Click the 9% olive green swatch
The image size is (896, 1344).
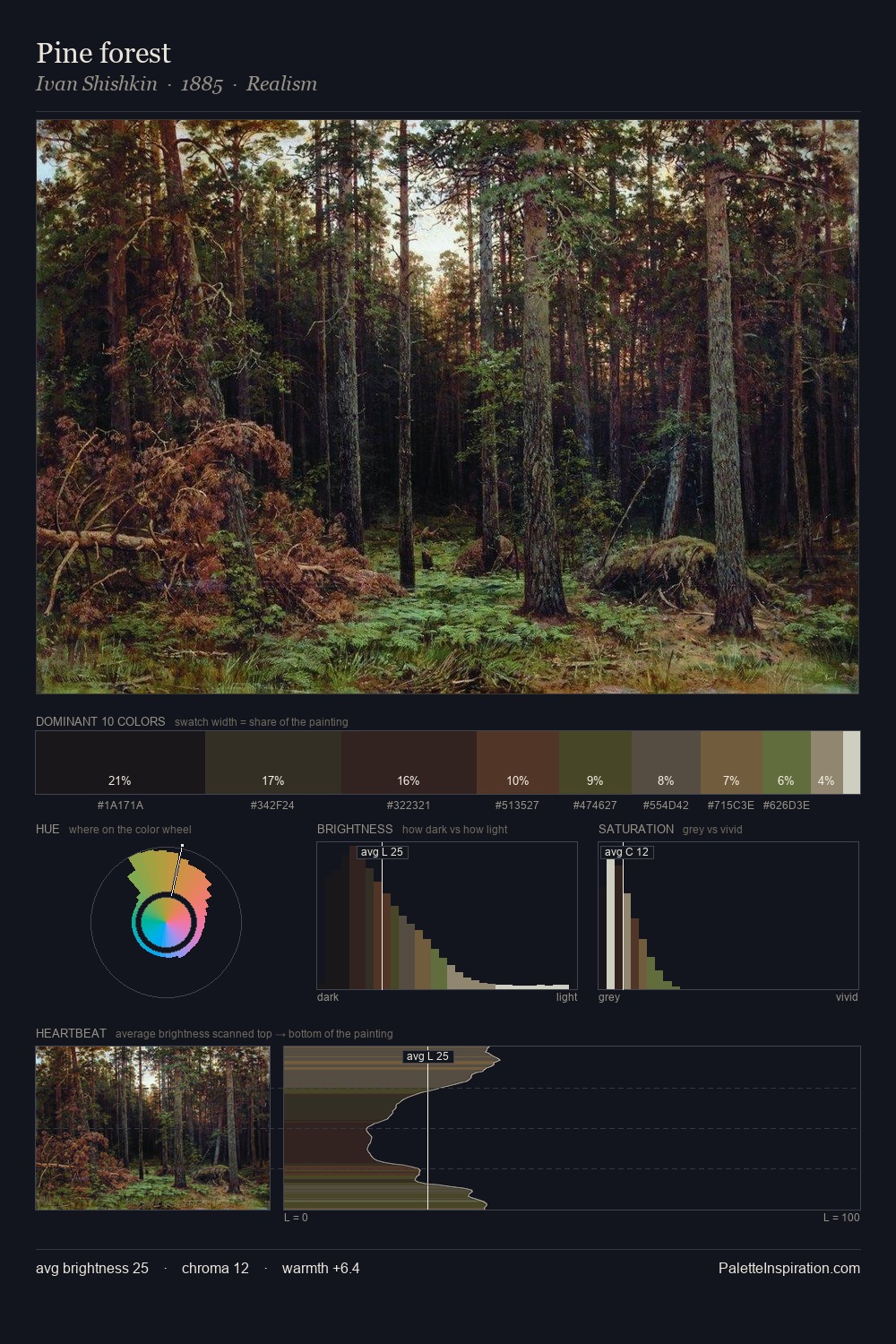(x=595, y=762)
